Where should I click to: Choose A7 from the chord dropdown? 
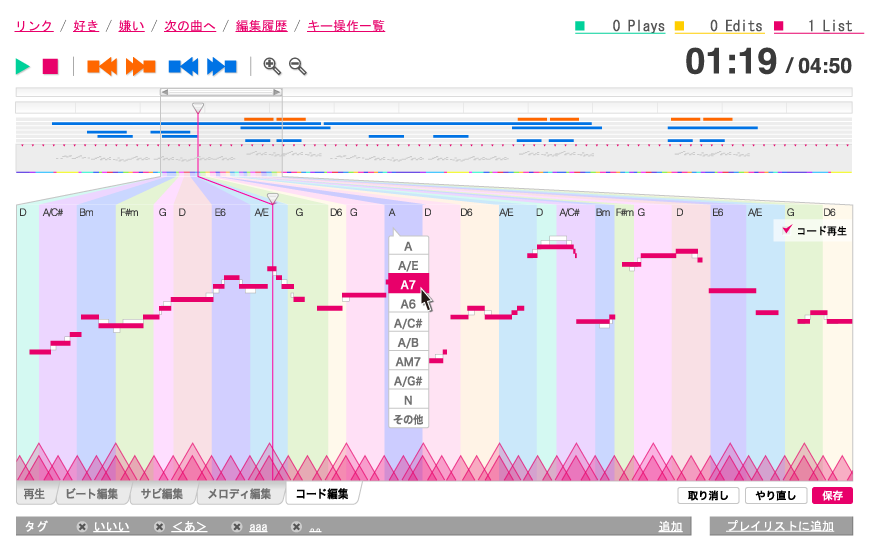pos(408,285)
